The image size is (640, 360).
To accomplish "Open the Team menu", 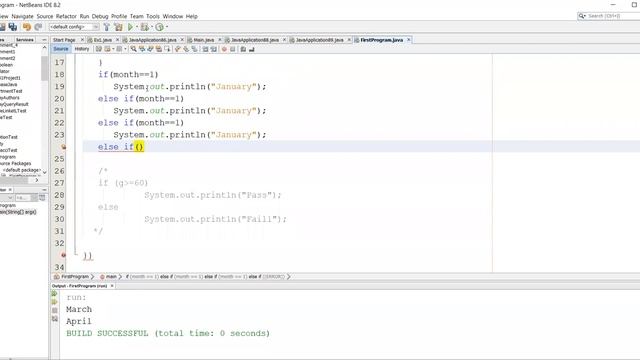I will point(137,16).
